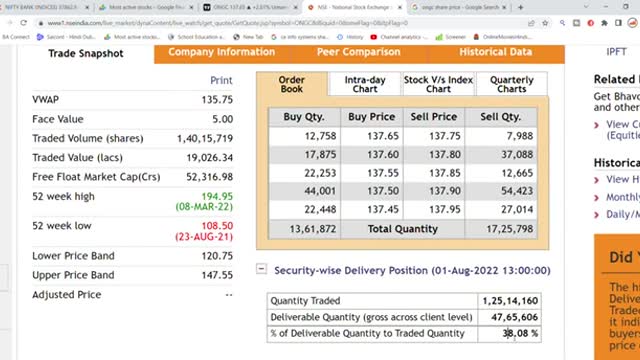Click buy price 137.60 cell

click(x=372, y=155)
